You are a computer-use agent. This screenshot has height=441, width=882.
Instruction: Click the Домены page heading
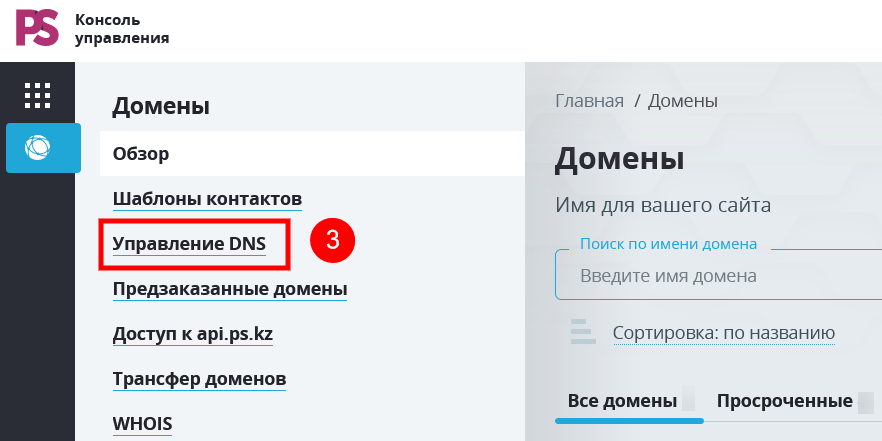point(619,159)
